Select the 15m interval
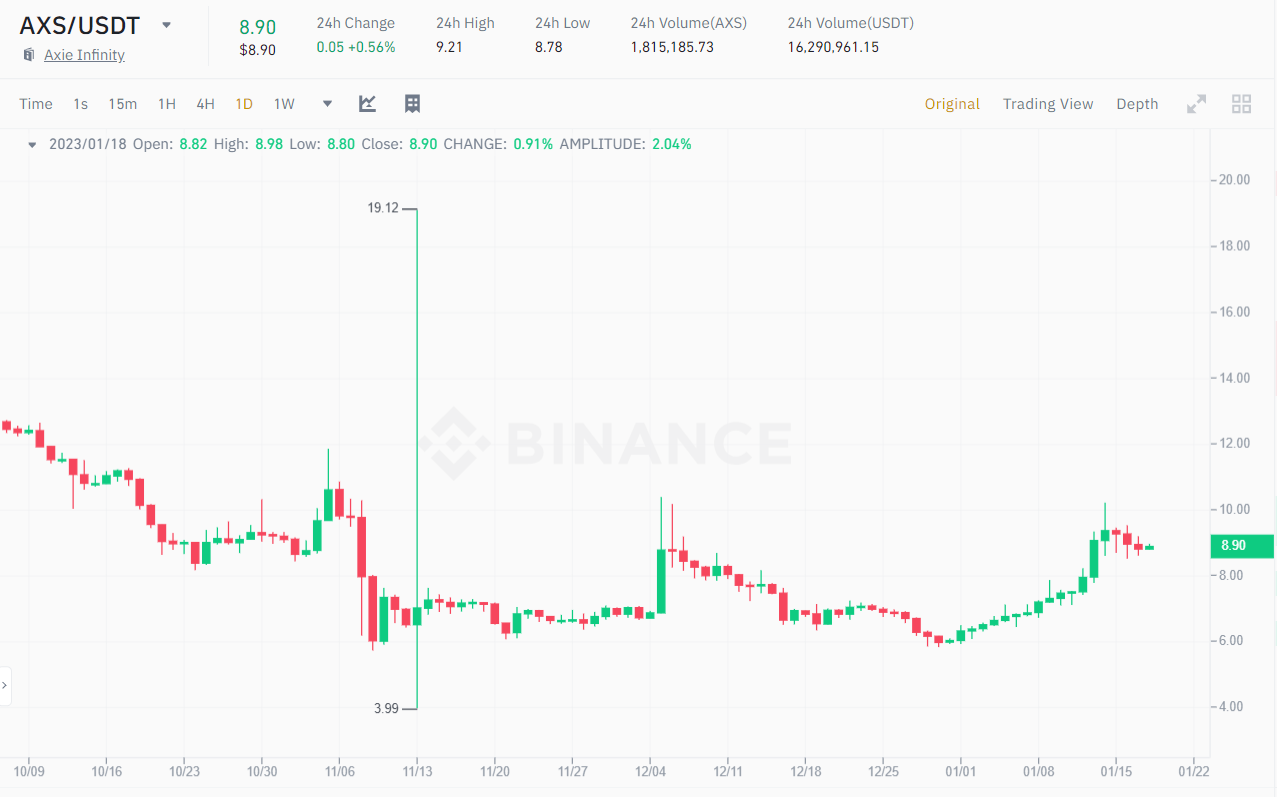This screenshot has height=797, width=1277. [123, 104]
